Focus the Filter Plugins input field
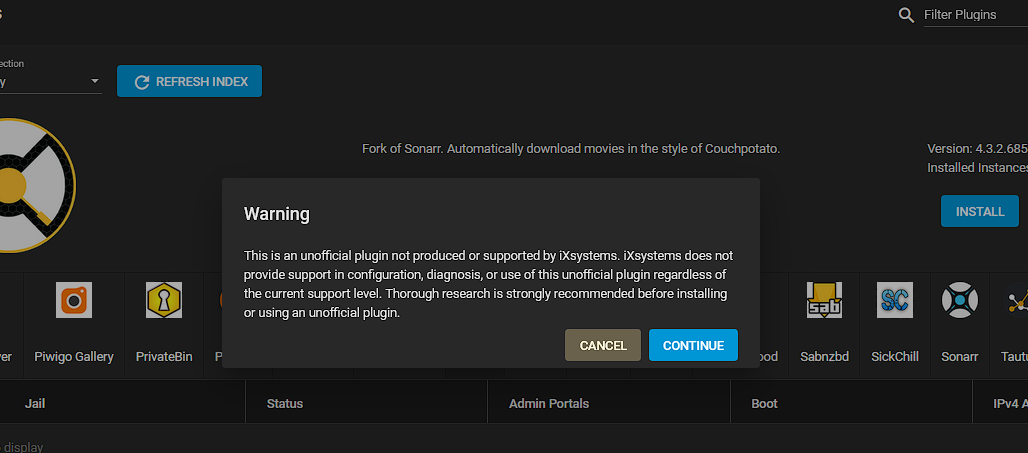This screenshot has width=1028, height=453. 976,15
